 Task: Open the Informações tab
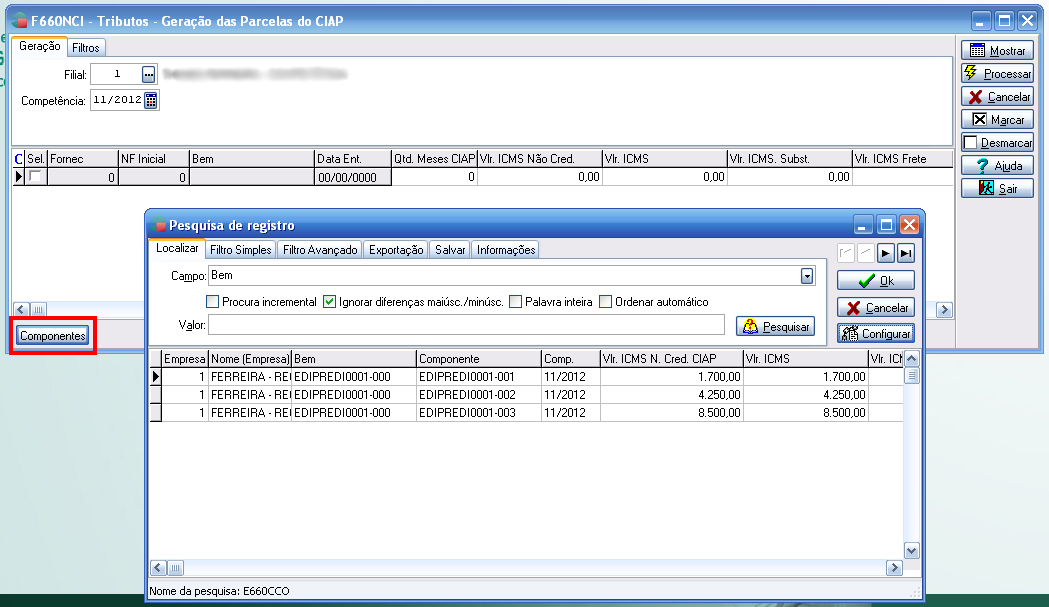point(506,250)
